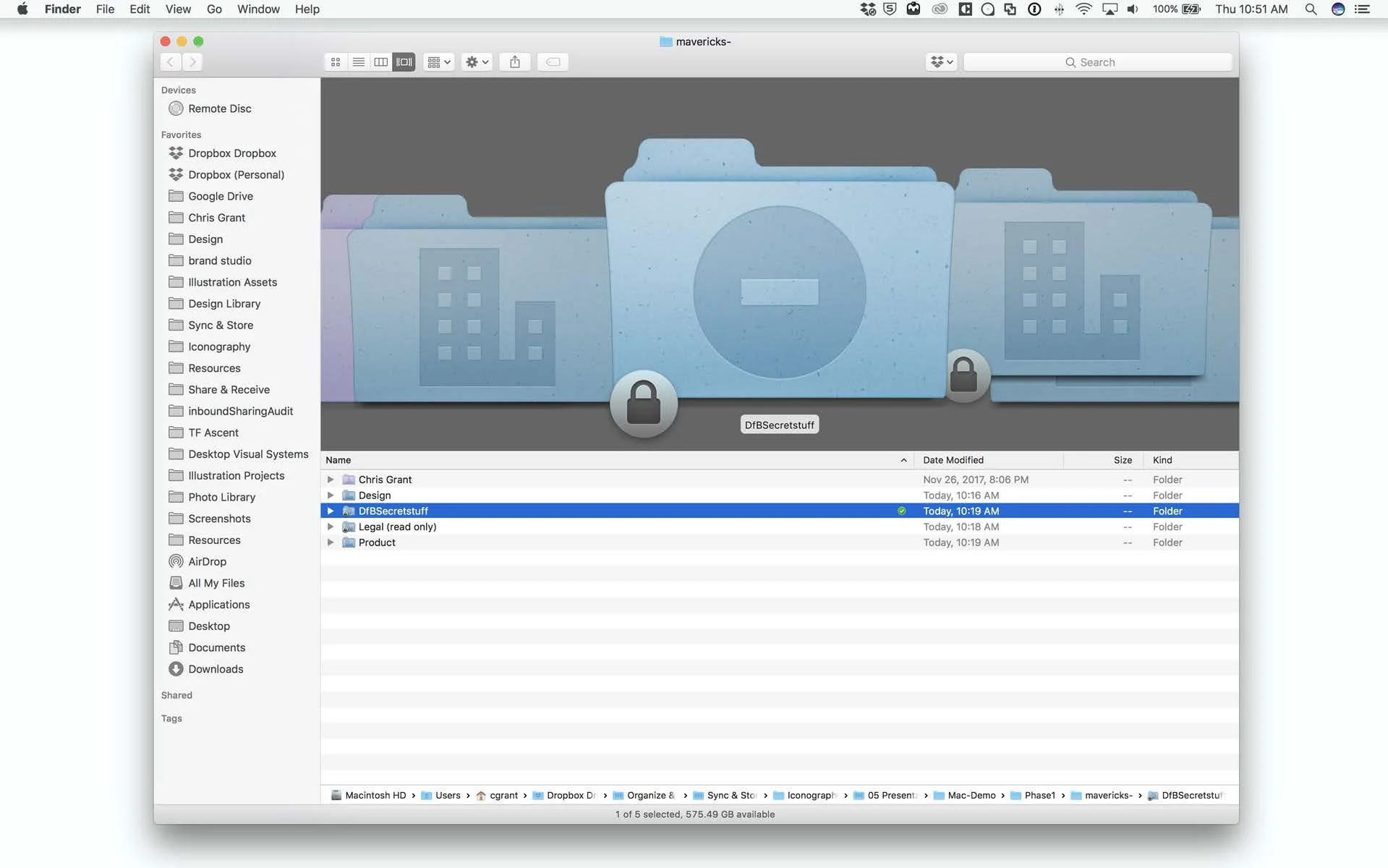The height and width of the screenshot is (868, 1388).
Task: Go forward with the Forward arrow
Action: click(192, 62)
